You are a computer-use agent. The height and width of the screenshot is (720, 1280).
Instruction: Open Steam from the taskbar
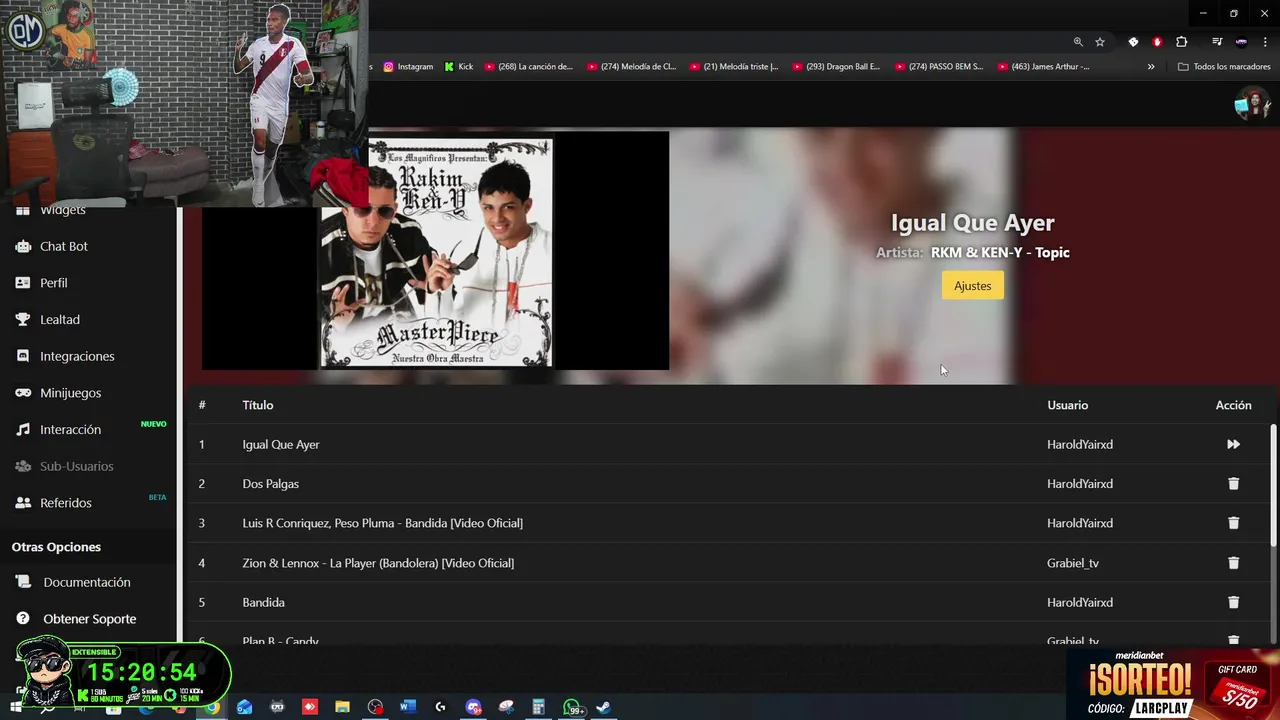point(603,707)
